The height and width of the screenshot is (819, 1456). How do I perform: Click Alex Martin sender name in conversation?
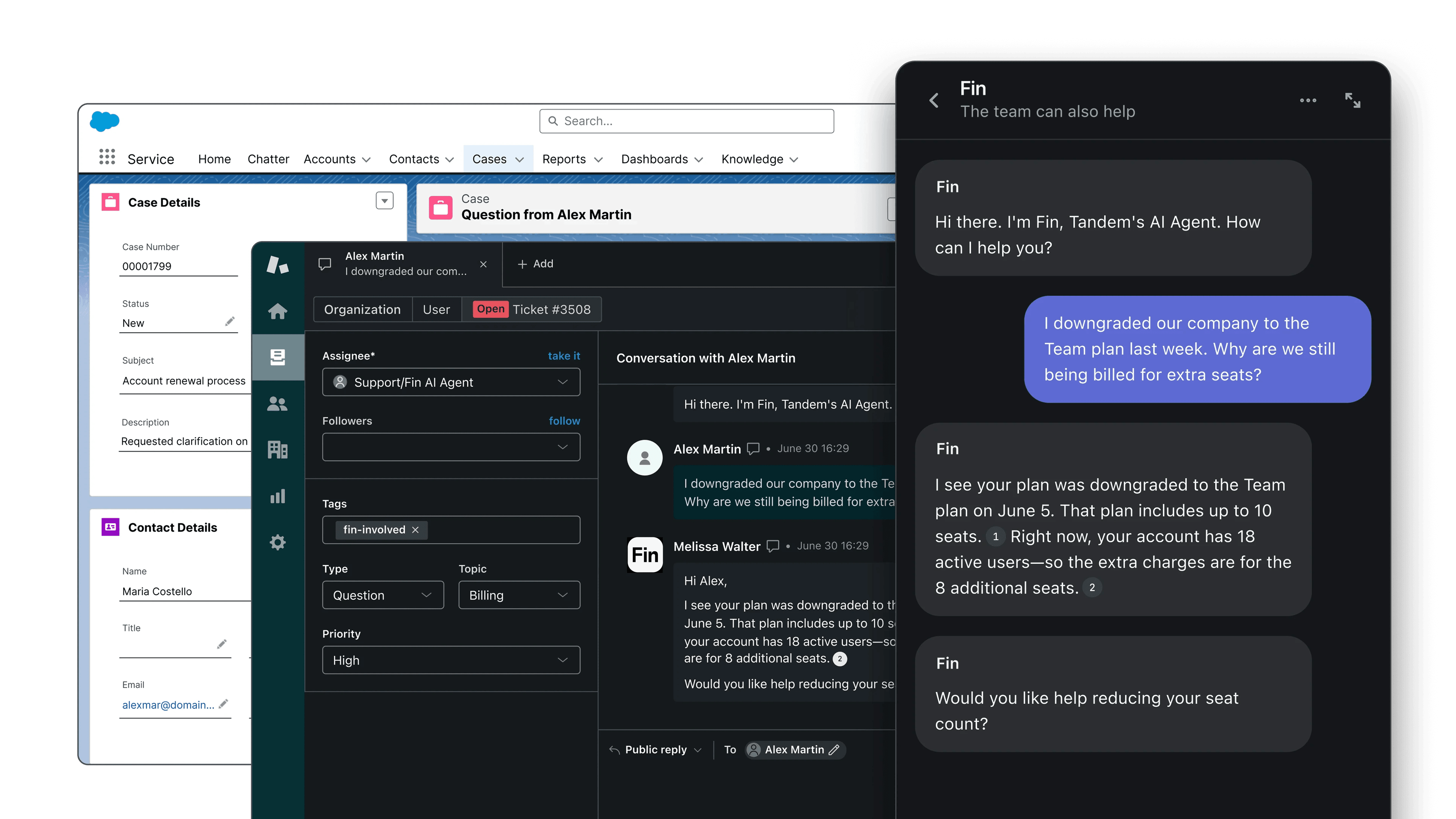(707, 449)
